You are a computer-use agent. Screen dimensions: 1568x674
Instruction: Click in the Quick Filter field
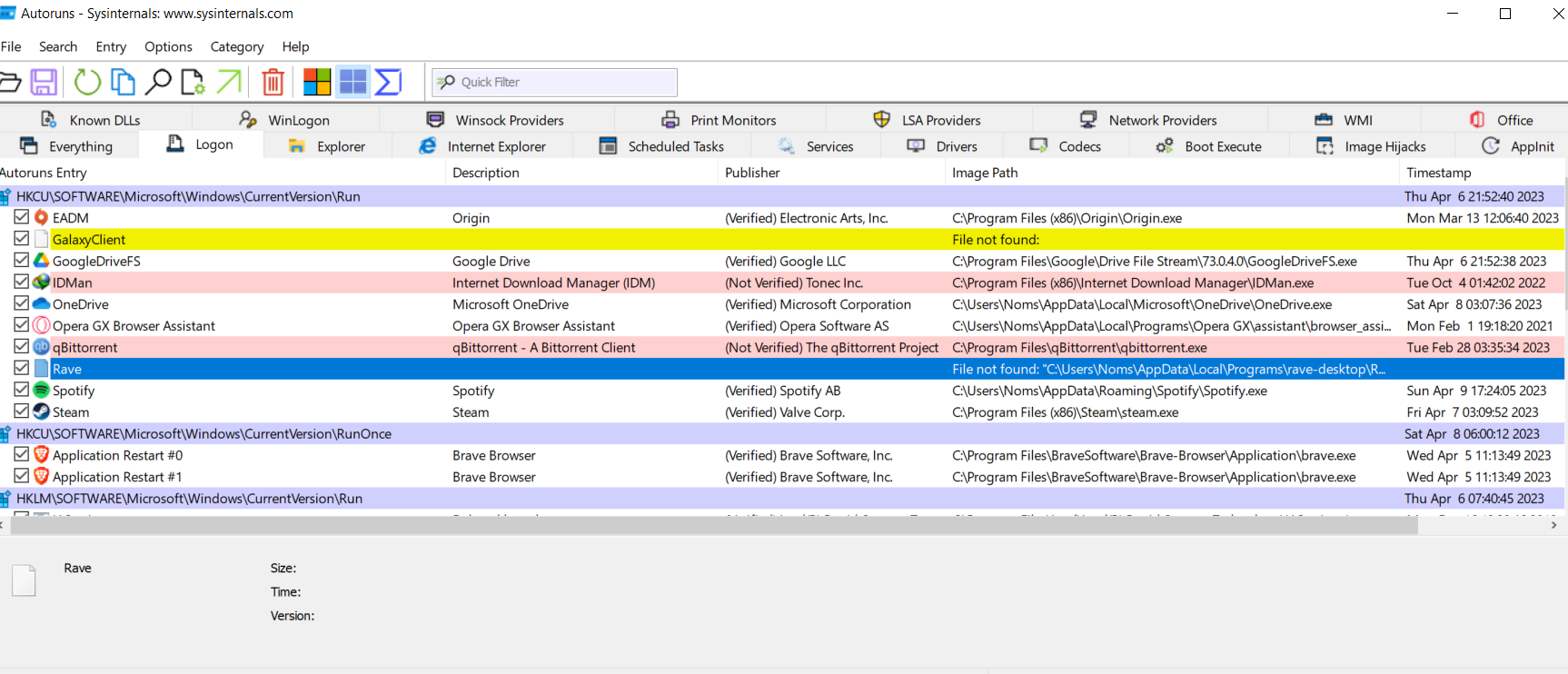pos(554,82)
